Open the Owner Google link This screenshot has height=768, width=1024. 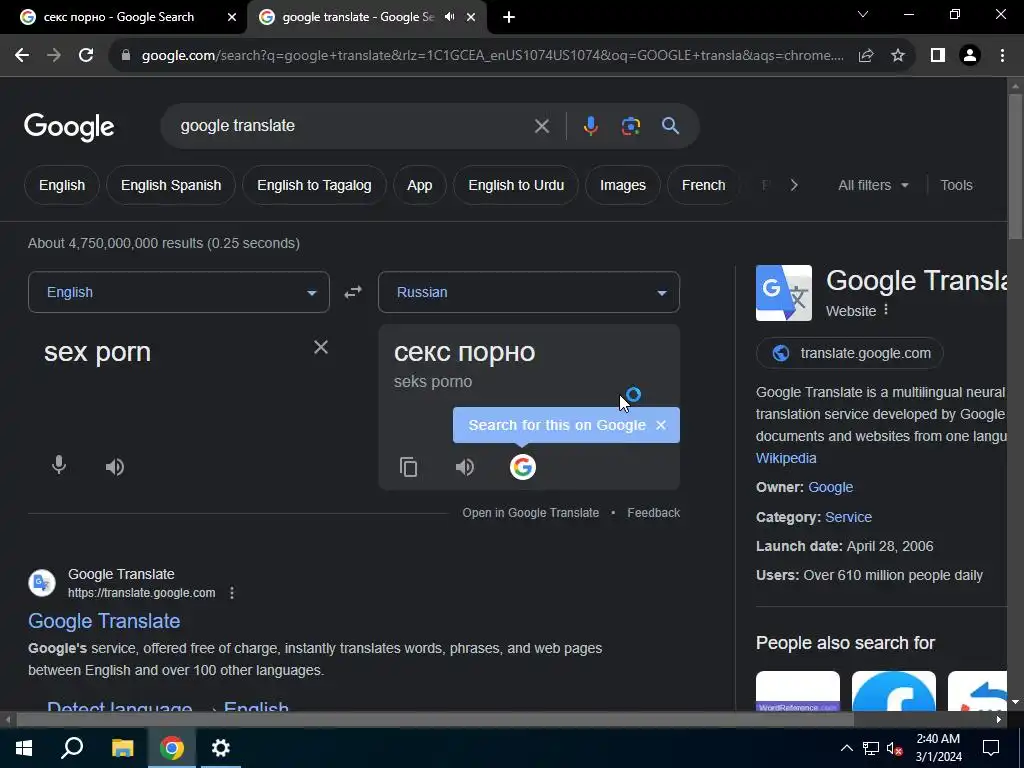[831, 487]
